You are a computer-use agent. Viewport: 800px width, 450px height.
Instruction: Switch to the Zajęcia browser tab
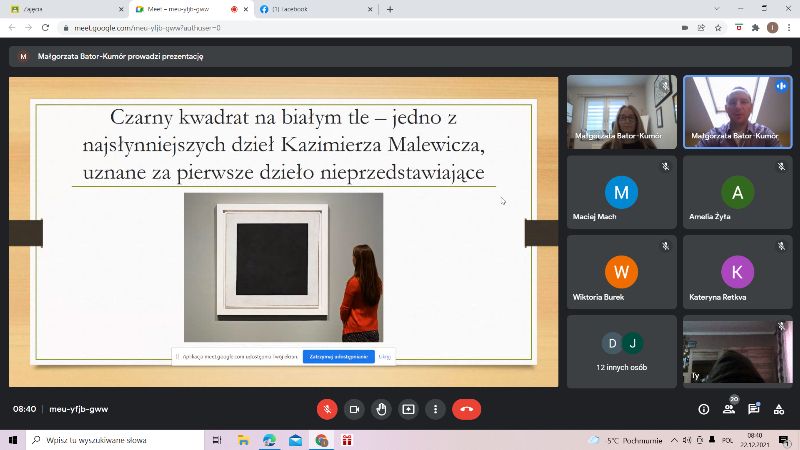tap(64, 9)
